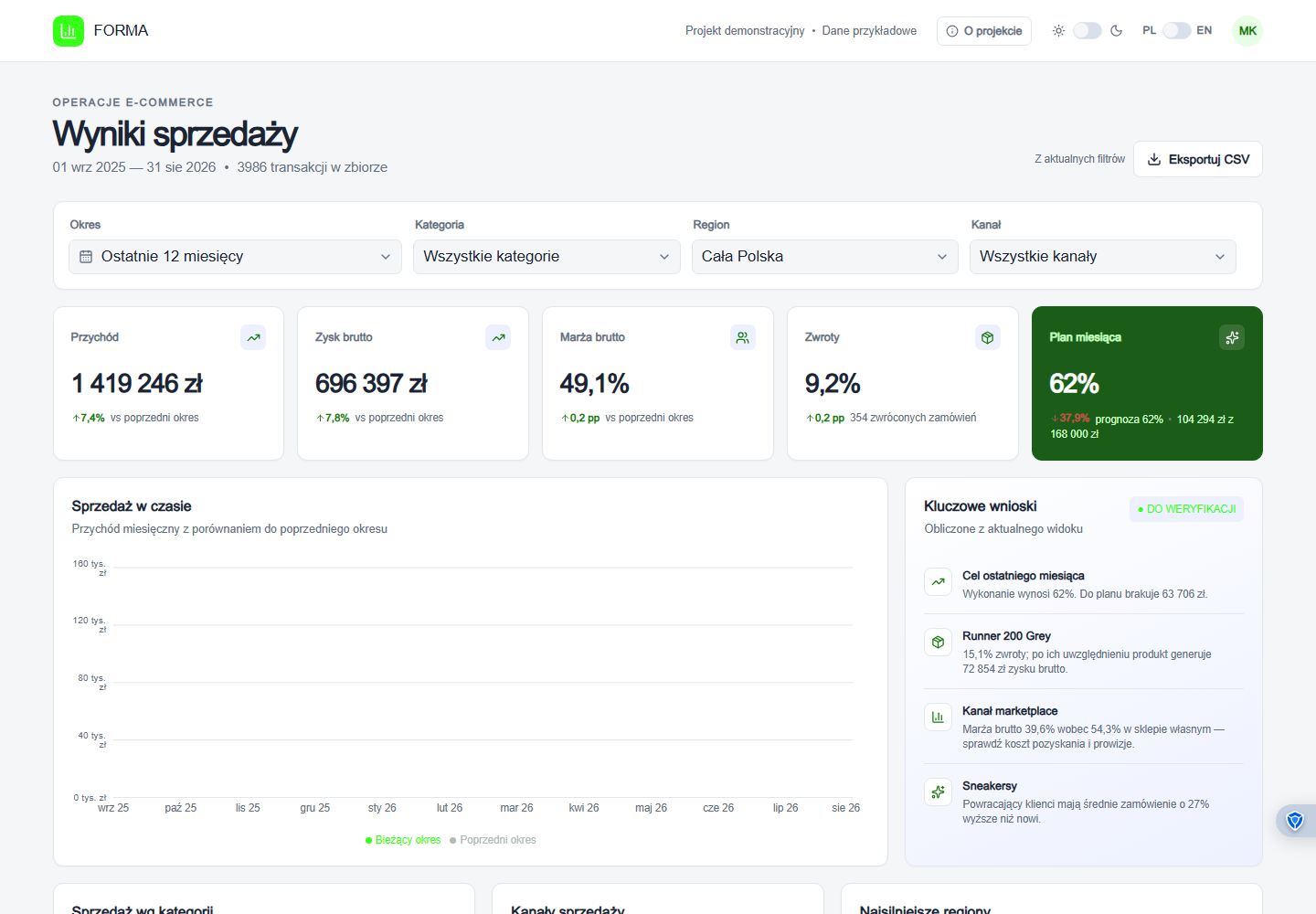Click the sparkle icon beside Sneakersy
The height and width of the screenshot is (914, 1316).
coord(938,792)
